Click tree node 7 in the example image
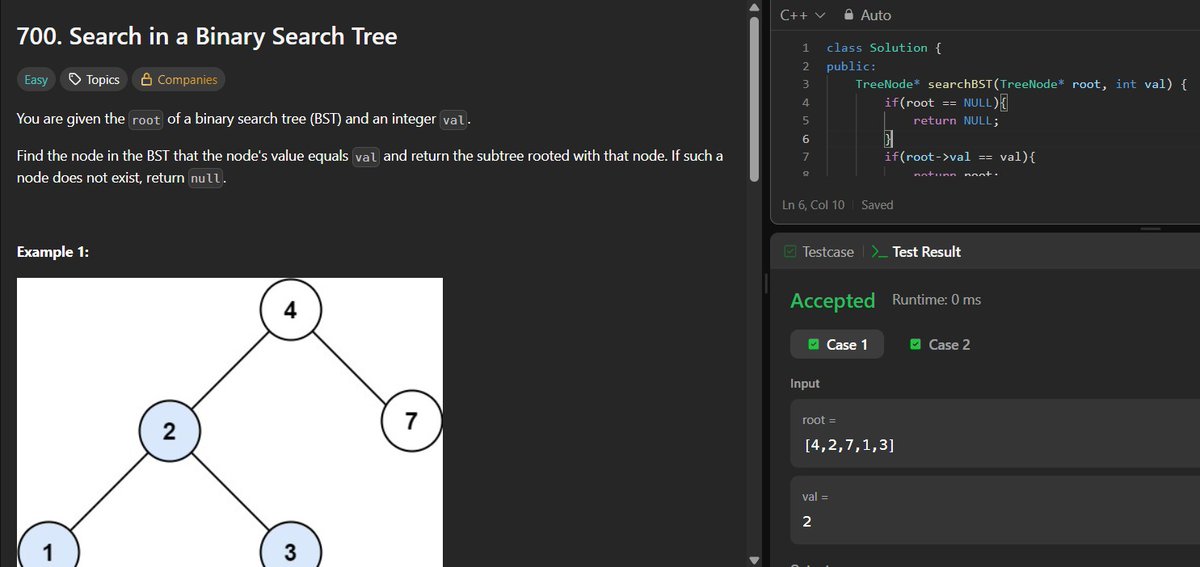The width and height of the screenshot is (1200, 567). click(x=411, y=421)
